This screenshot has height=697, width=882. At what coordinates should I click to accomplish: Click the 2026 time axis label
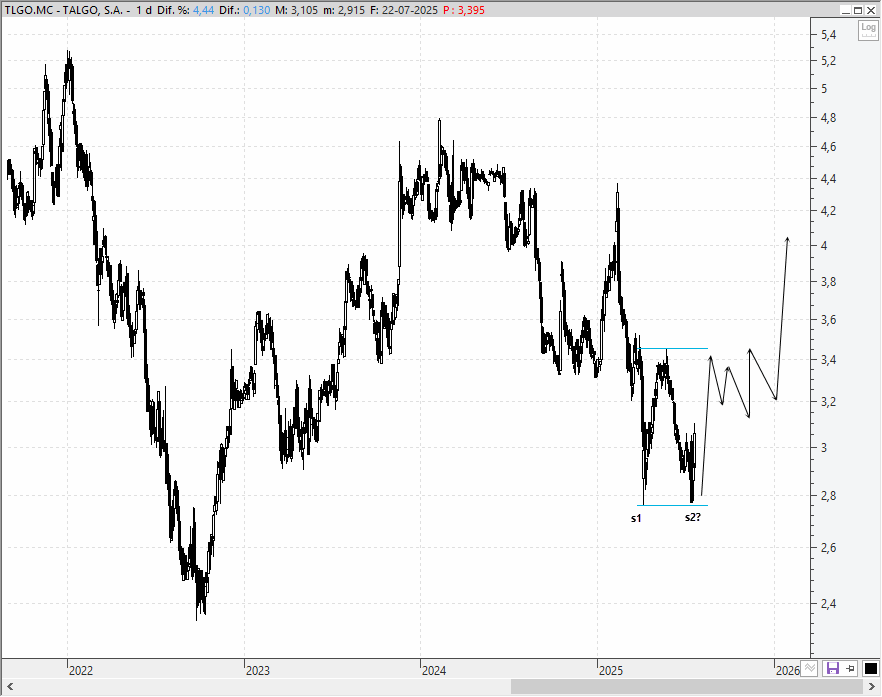(x=788, y=671)
